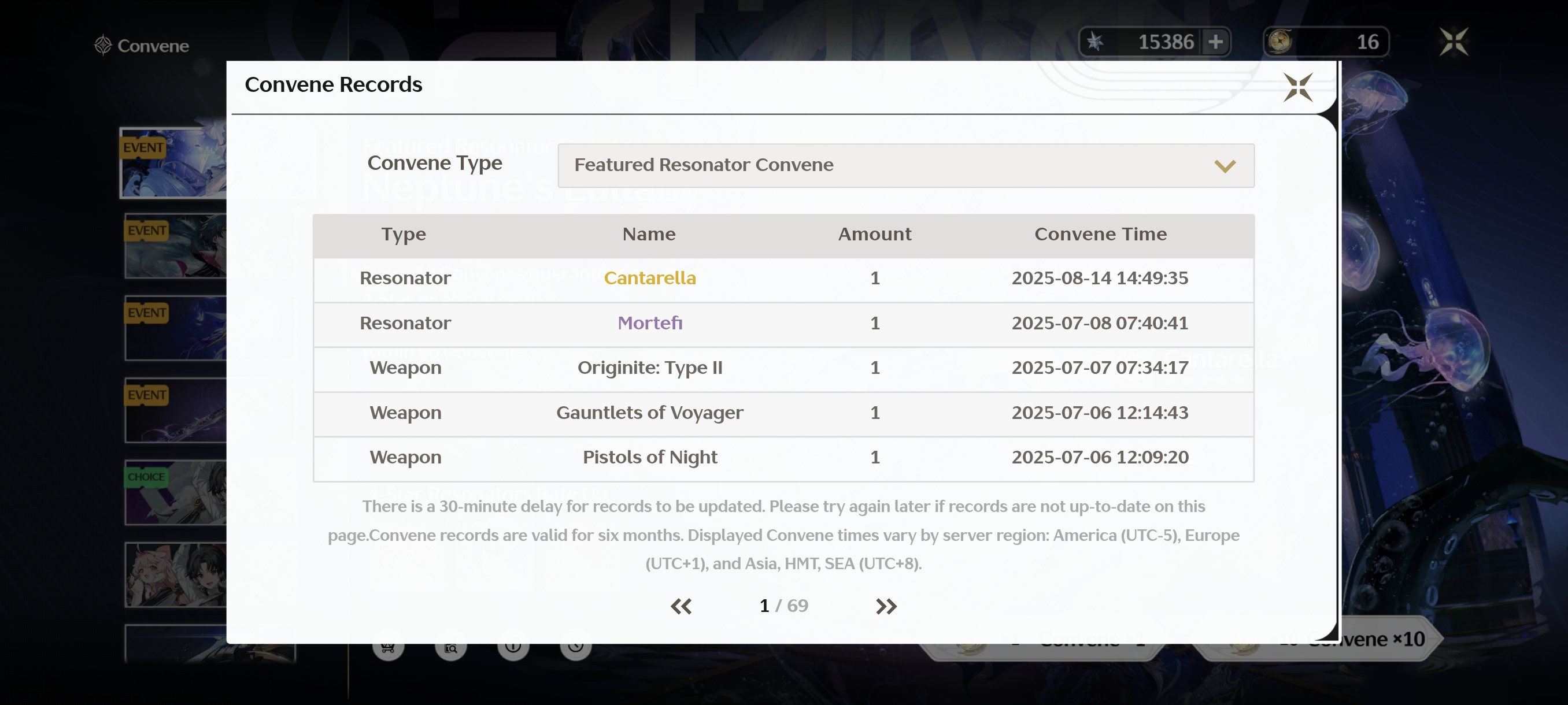1568x705 pixels.
Task: Close the Convene Records dialog
Action: click(x=1297, y=88)
